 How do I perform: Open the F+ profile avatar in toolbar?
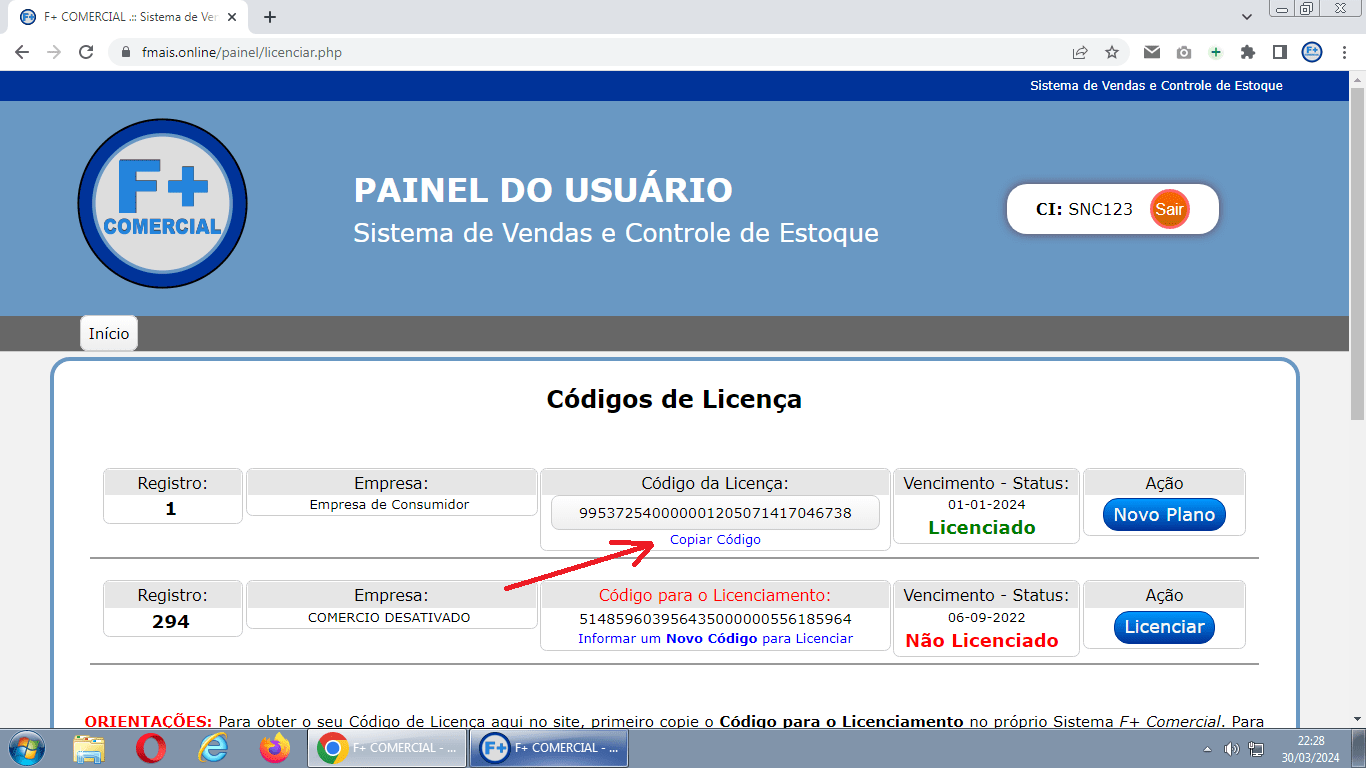[x=1312, y=52]
